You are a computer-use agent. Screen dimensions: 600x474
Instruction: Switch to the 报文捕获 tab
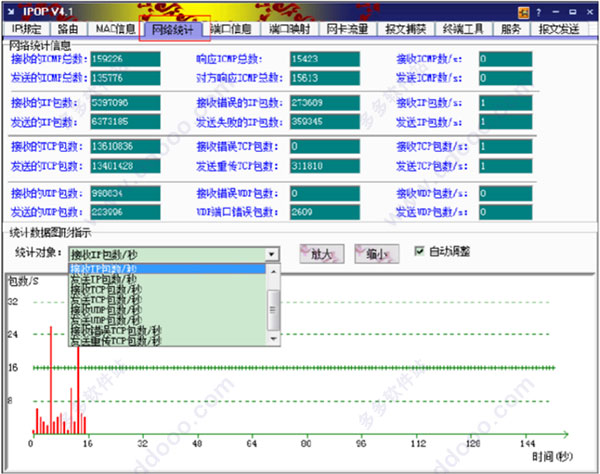[406, 29]
